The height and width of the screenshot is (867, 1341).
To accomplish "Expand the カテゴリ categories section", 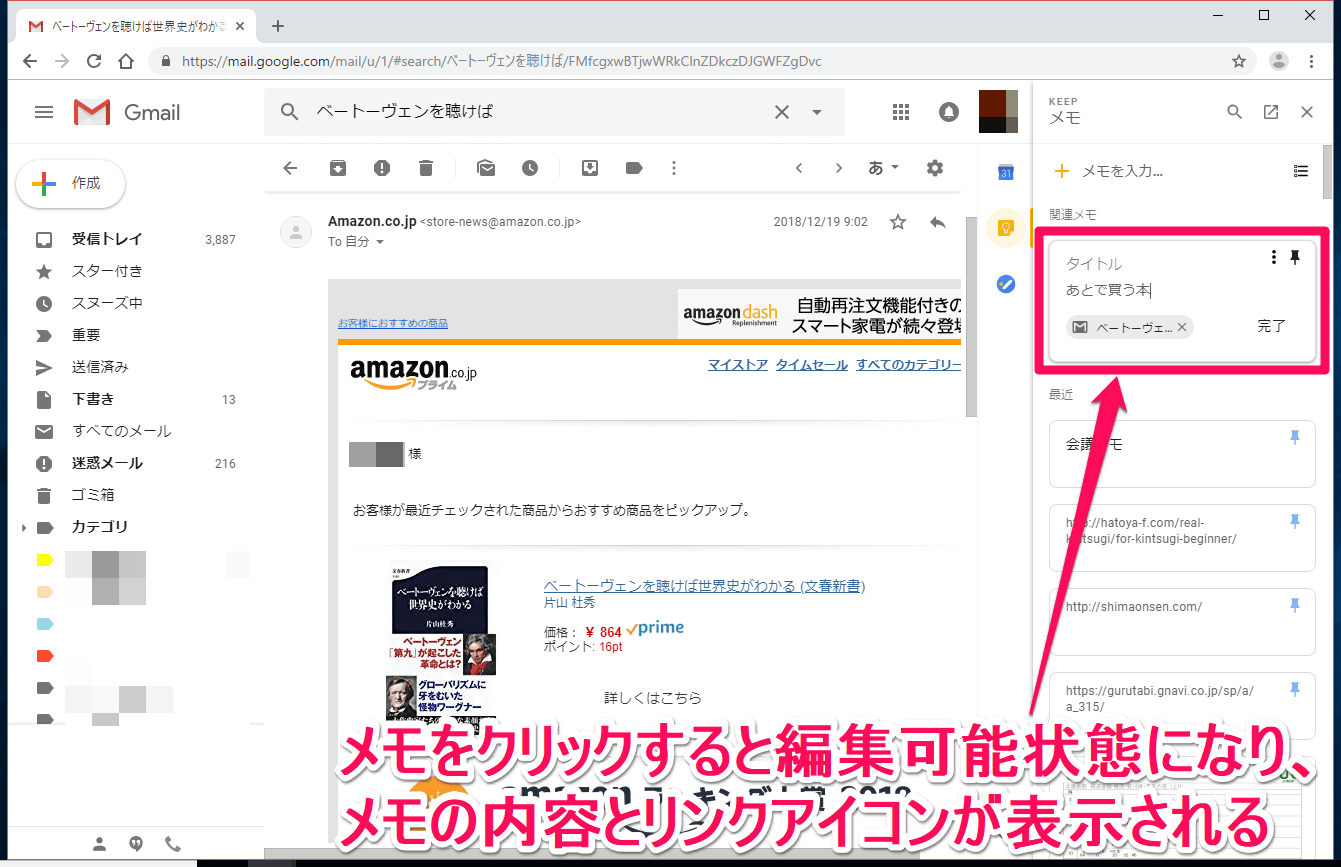I will pyautogui.click(x=23, y=527).
